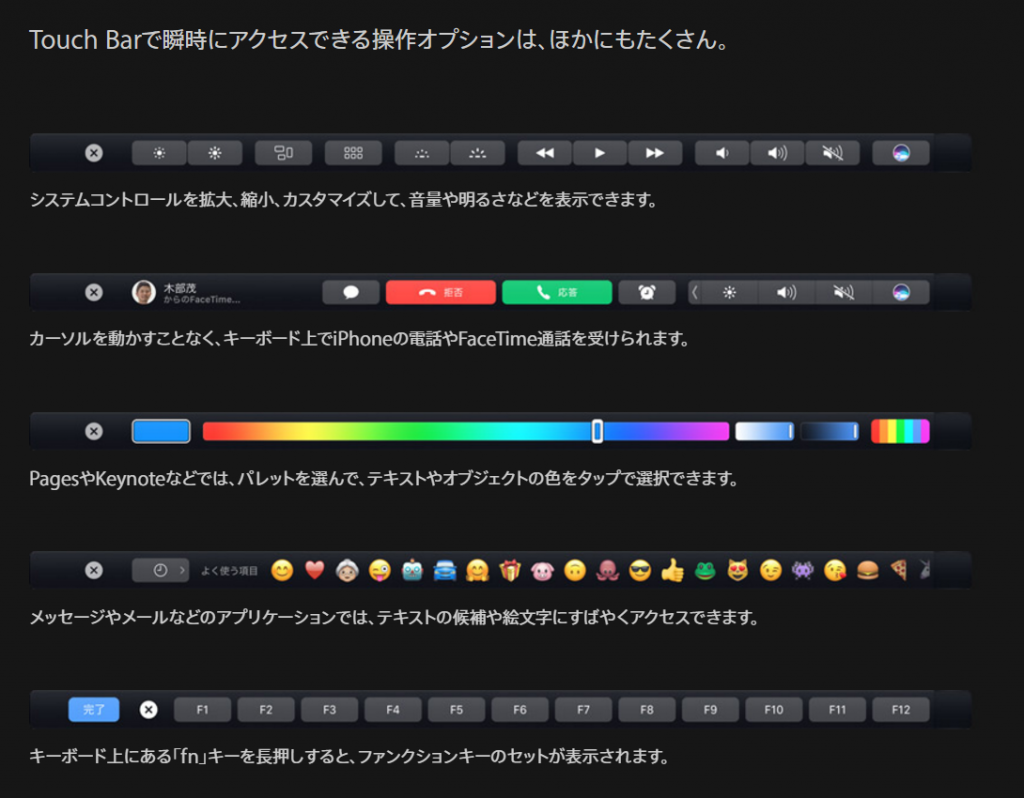
Task: Raise volume in the system controls bar
Action: coord(777,153)
